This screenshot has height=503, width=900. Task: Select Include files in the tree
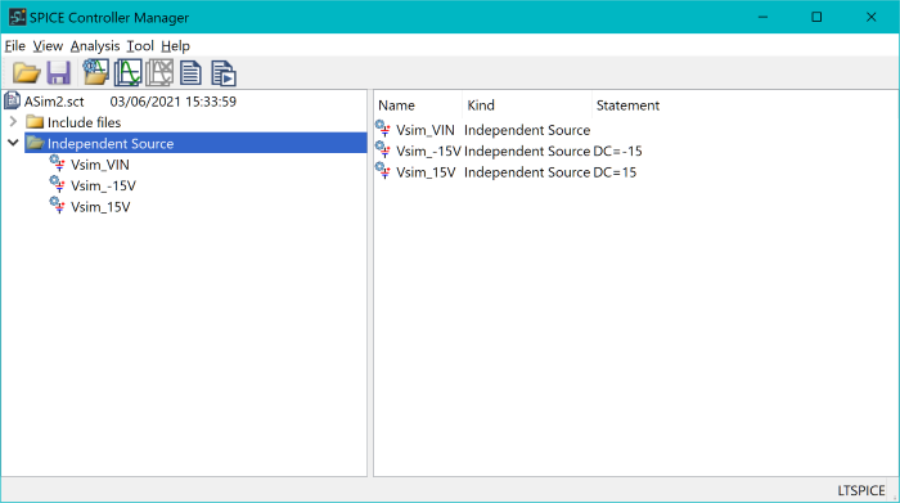[x=84, y=122]
